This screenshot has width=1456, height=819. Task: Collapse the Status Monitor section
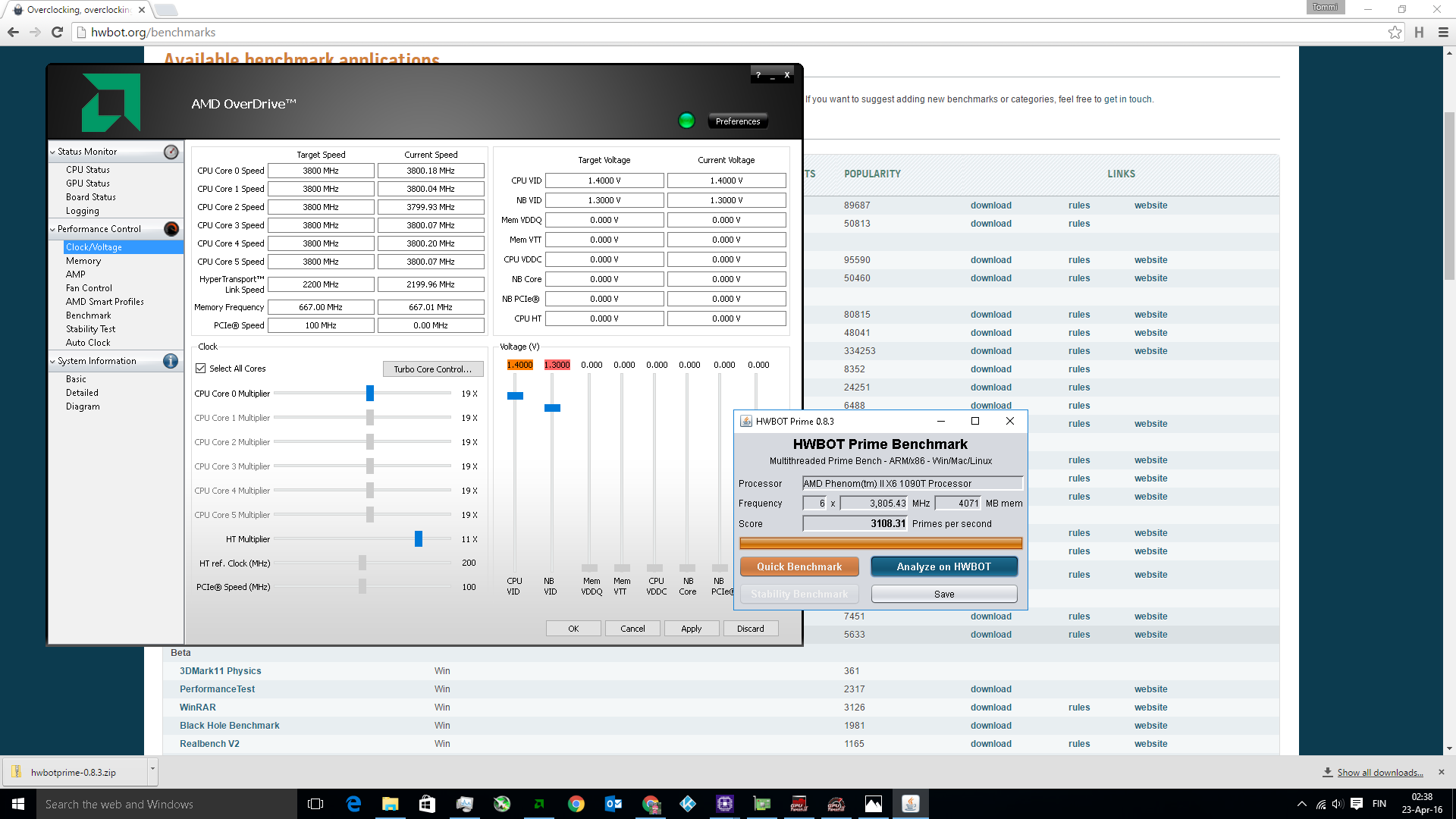(x=52, y=152)
